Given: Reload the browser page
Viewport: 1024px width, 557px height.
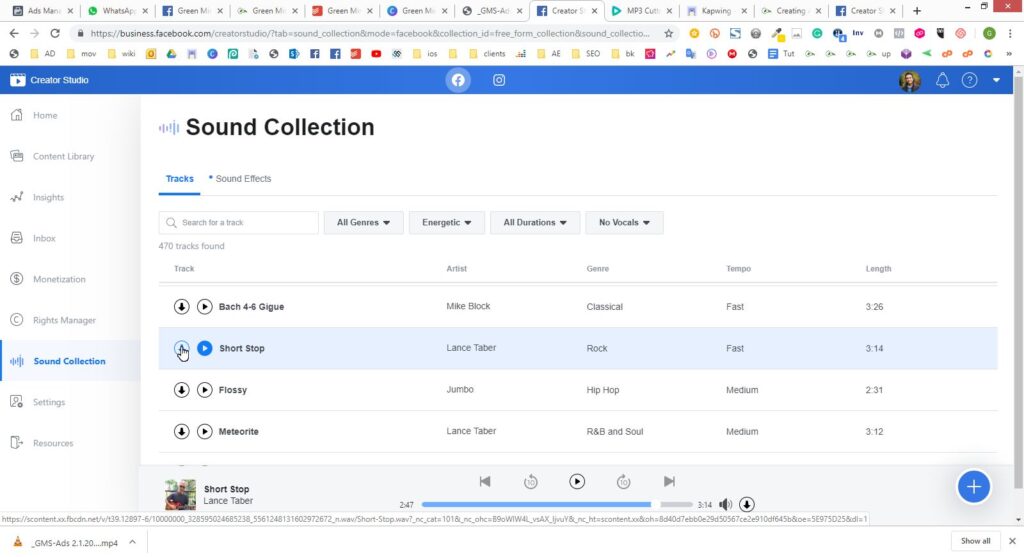Looking at the screenshot, I should pyautogui.click(x=55, y=33).
